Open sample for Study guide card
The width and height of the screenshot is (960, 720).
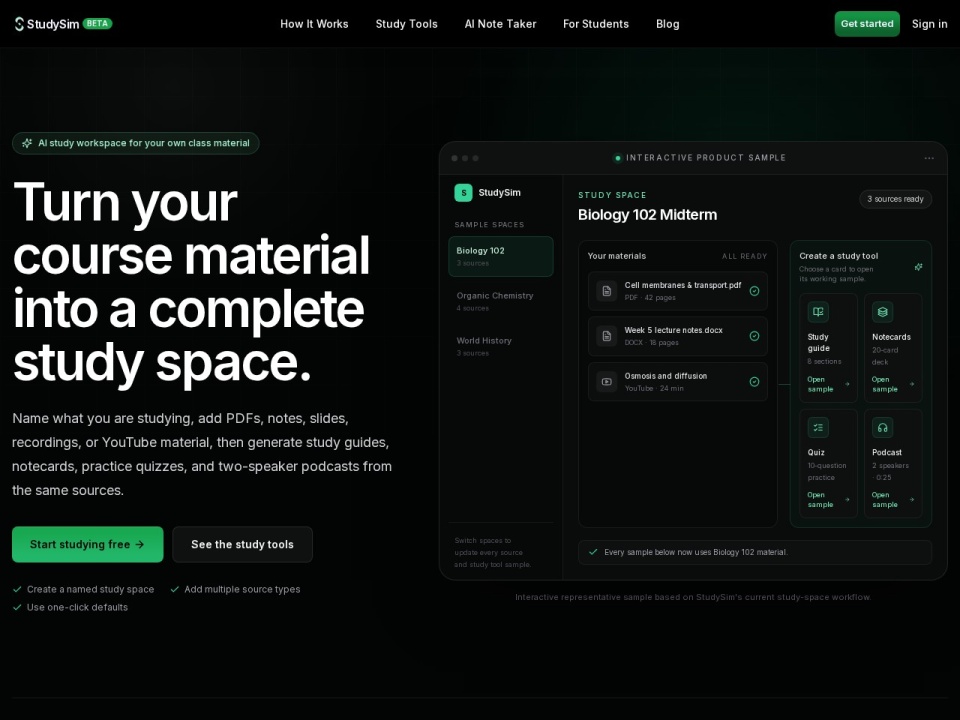[x=828, y=384]
